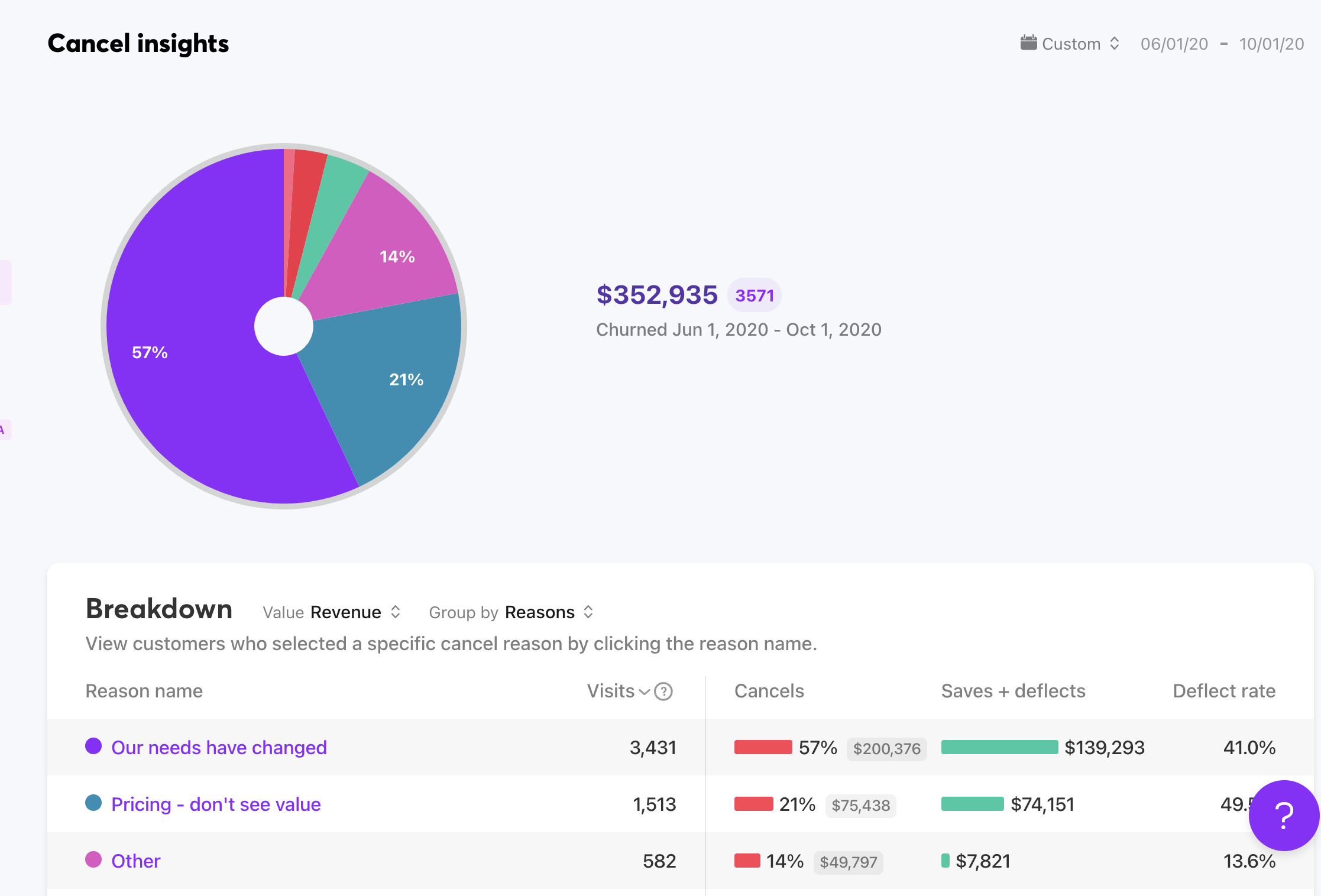Click the purple dot beside Our needs have changed
The image size is (1321, 896).
coord(93,746)
